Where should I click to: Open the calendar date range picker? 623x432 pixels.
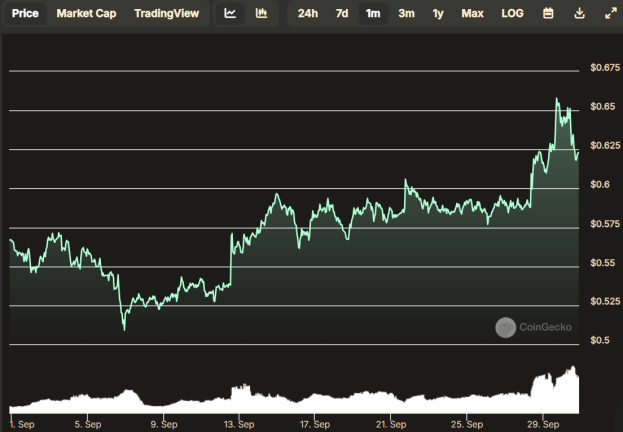tap(548, 14)
